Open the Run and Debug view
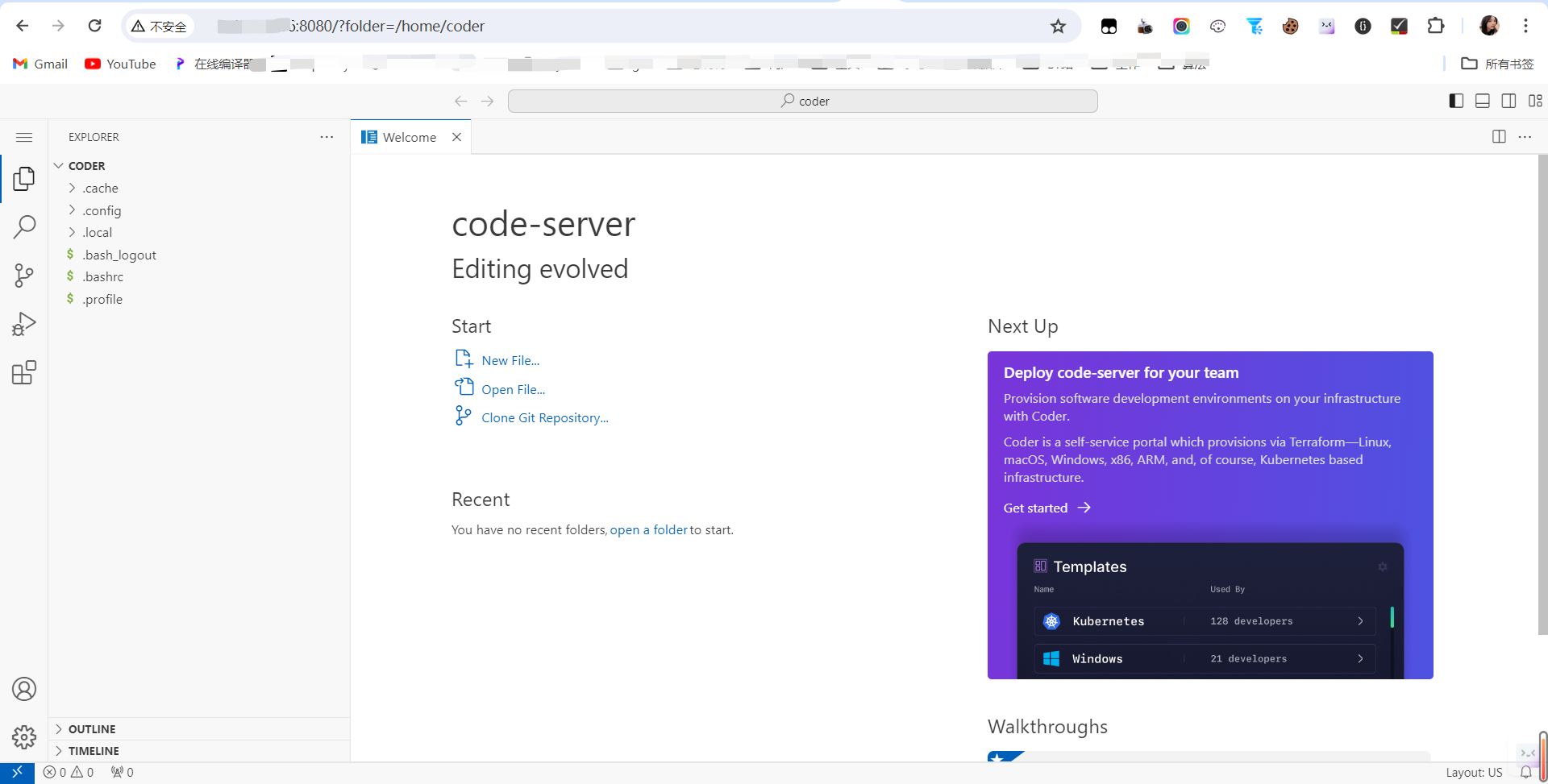Image resolution: width=1548 pixels, height=784 pixels. (x=24, y=323)
